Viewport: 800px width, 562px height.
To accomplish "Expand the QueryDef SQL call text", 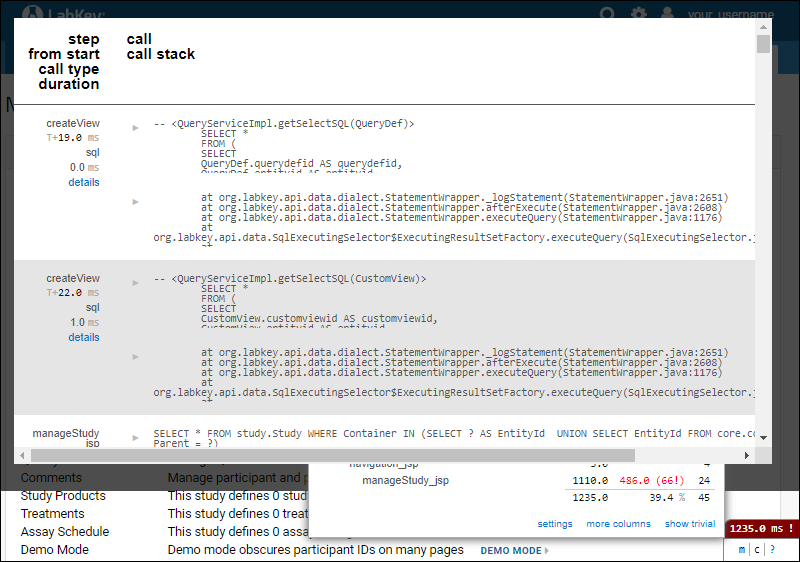I will pyautogui.click(x=135, y=127).
